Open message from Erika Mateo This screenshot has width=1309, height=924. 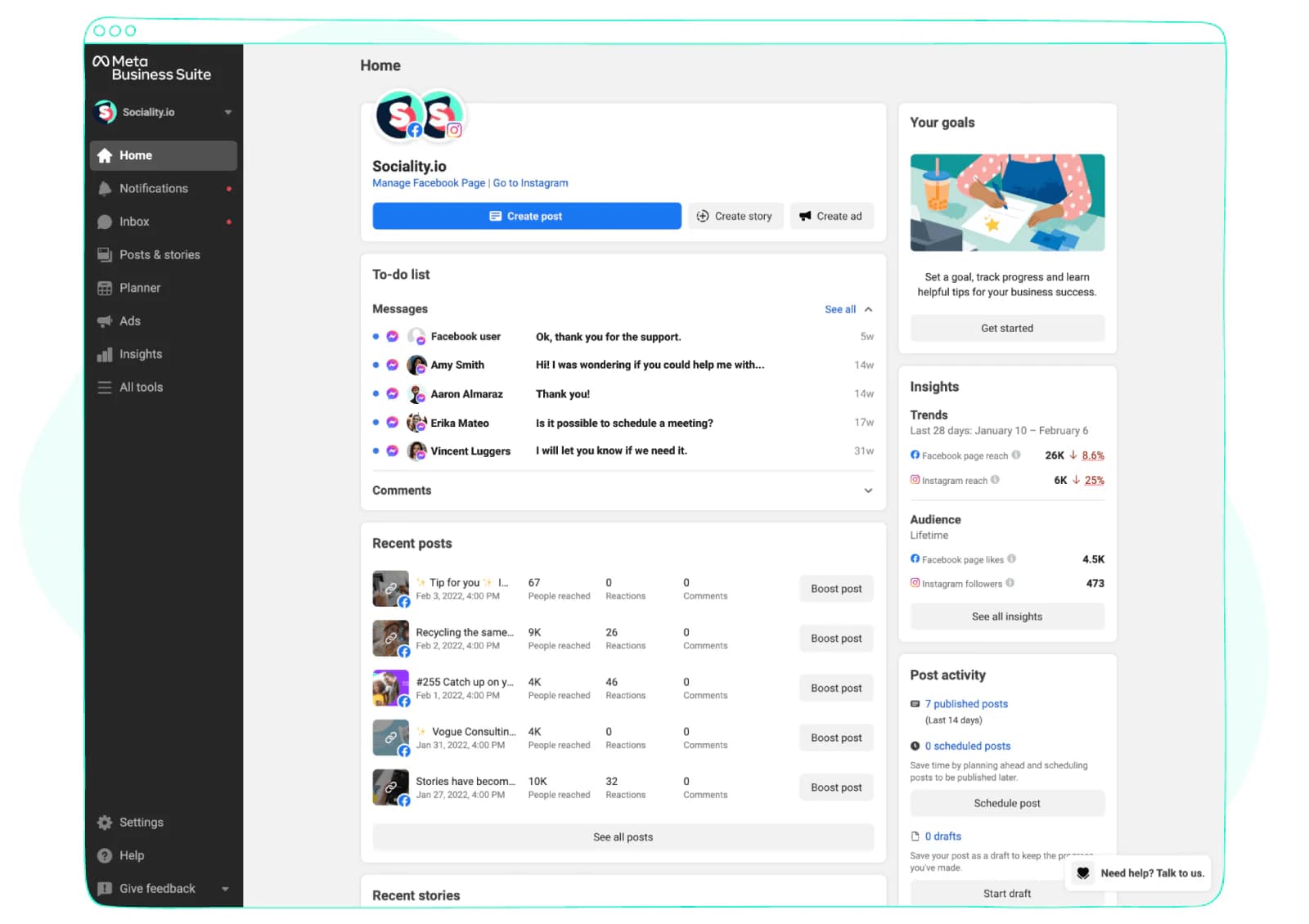tap(623, 424)
